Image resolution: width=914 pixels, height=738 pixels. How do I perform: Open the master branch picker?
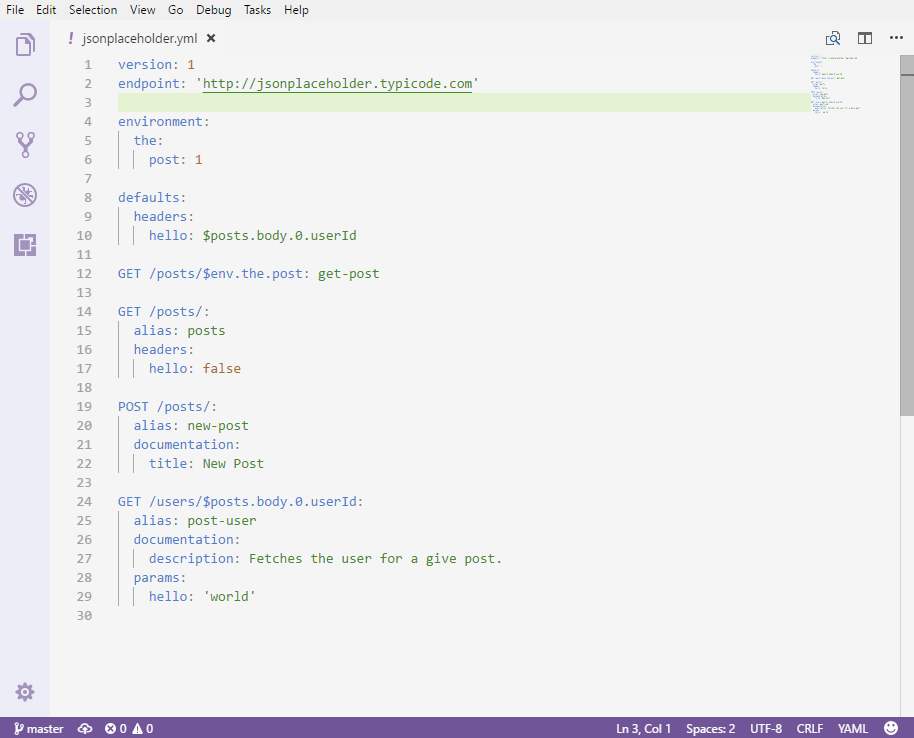click(39, 728)
